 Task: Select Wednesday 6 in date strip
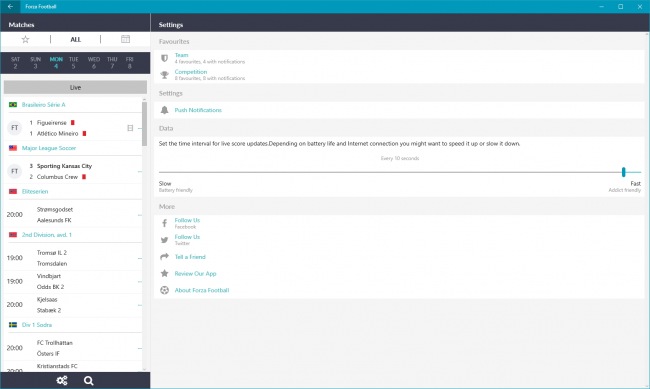point(94,63)
